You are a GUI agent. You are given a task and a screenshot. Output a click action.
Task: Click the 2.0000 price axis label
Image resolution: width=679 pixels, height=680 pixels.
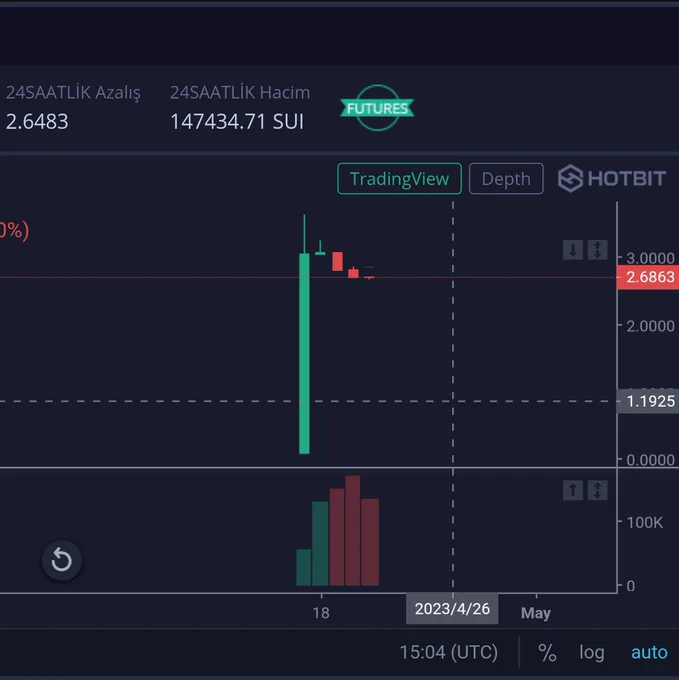650,326
